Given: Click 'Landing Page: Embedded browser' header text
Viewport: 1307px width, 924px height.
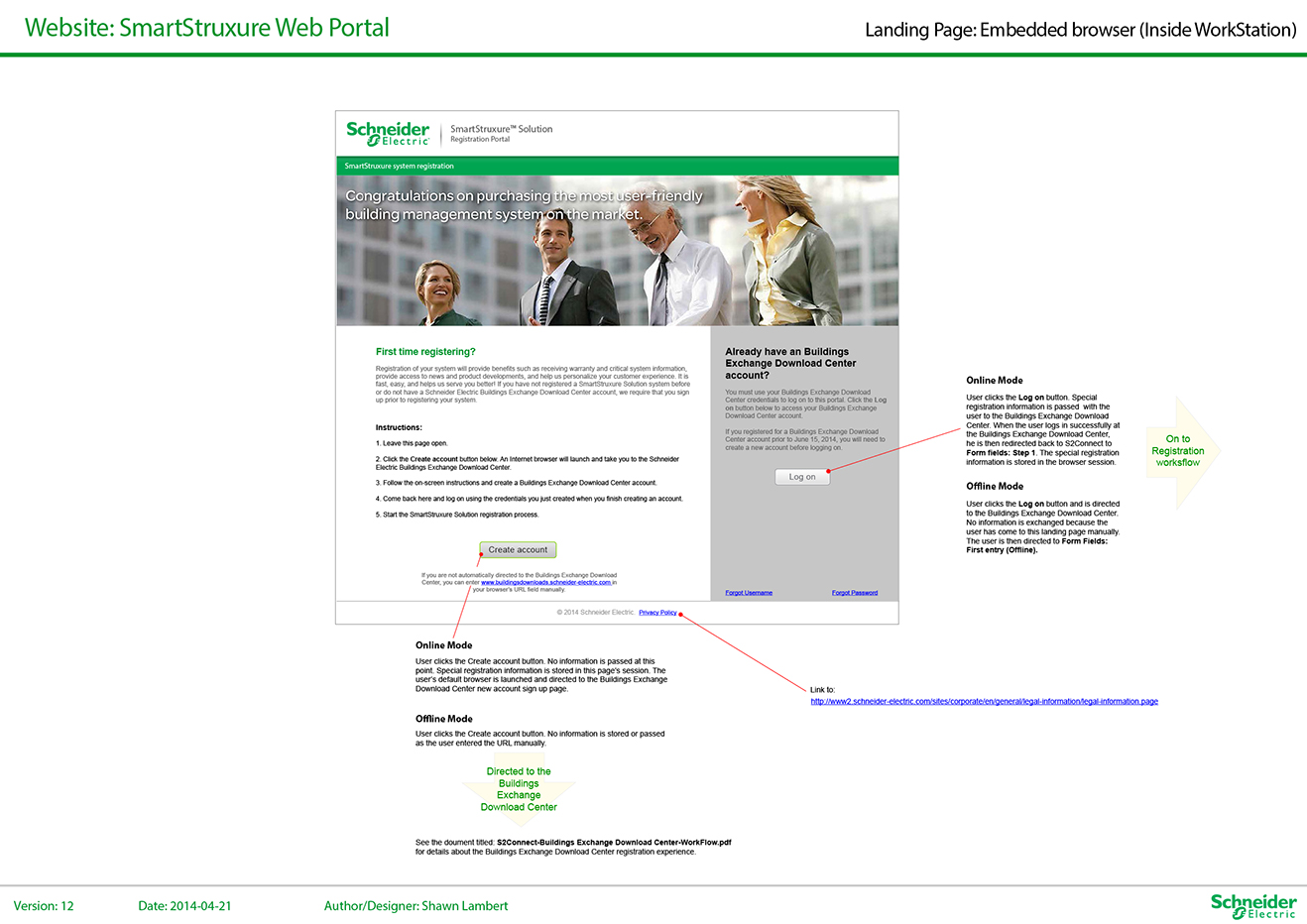Looking at the screenshot, I should pyautogui.click(x=1080, y=30).
